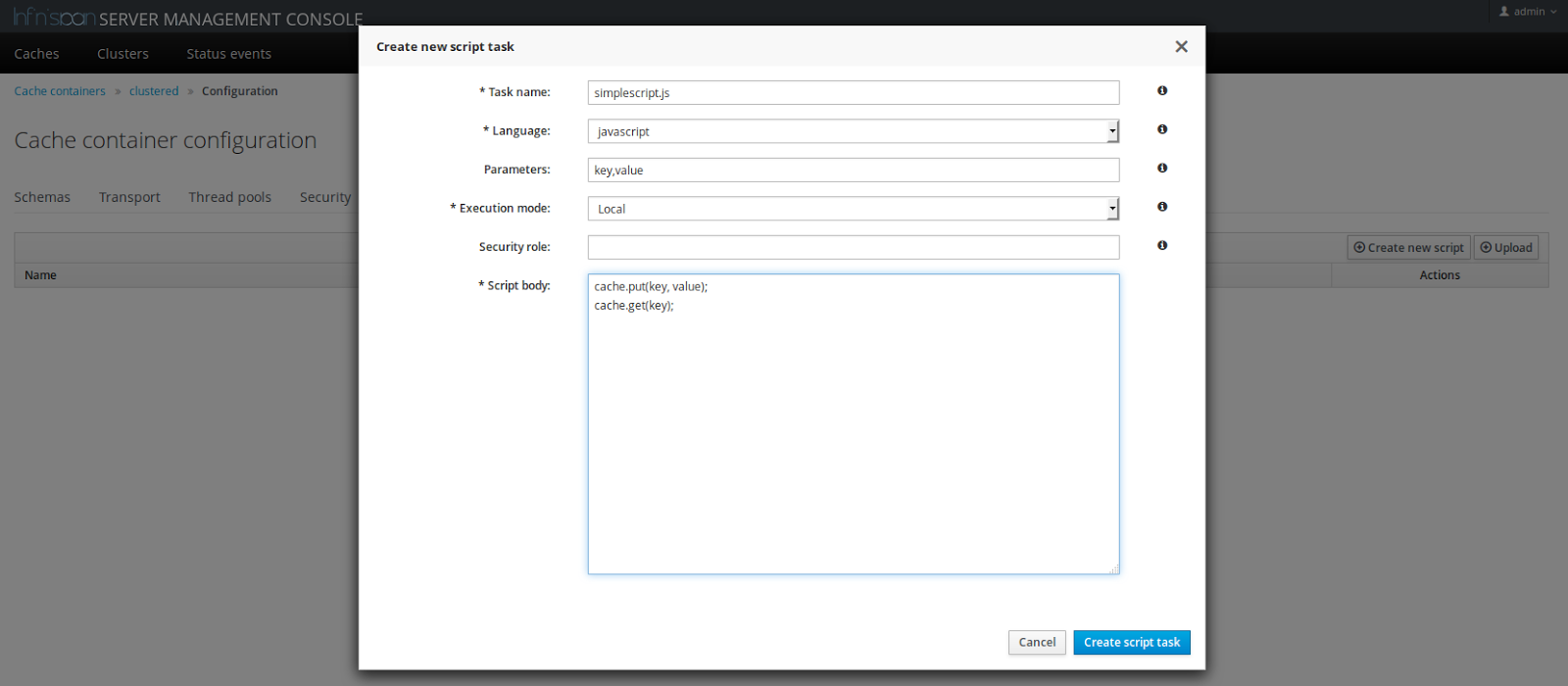Click the info icon beside Parameters

pyautogui.click(x=1162, y=169)
